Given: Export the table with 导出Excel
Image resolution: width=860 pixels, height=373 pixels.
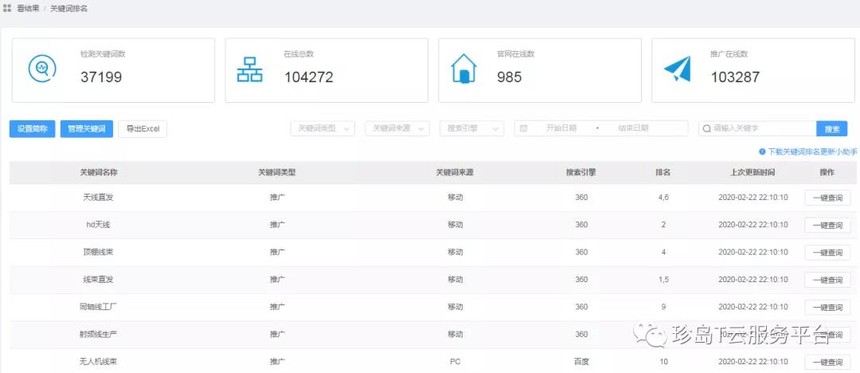Looking at the screenshot, I should pos(143,129).
